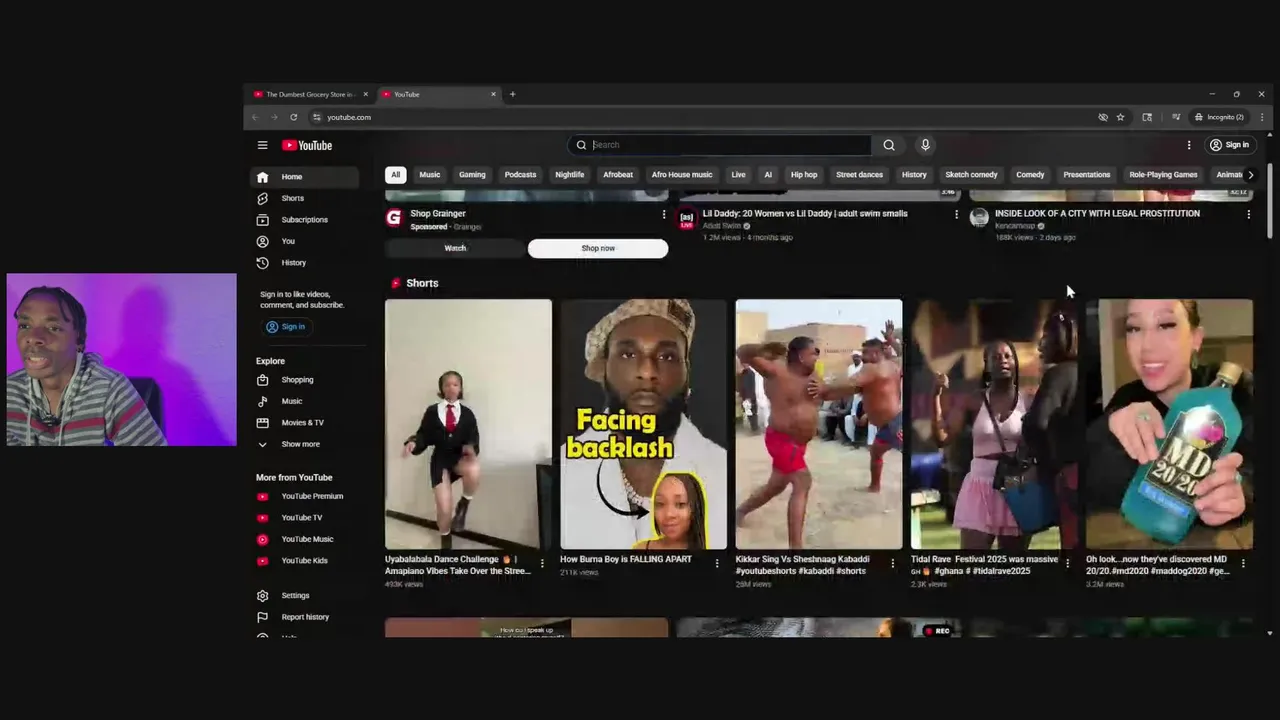Open YouTube TV link
The width and height of the screenshot is (1280, 720).
[x=304, y=518]
